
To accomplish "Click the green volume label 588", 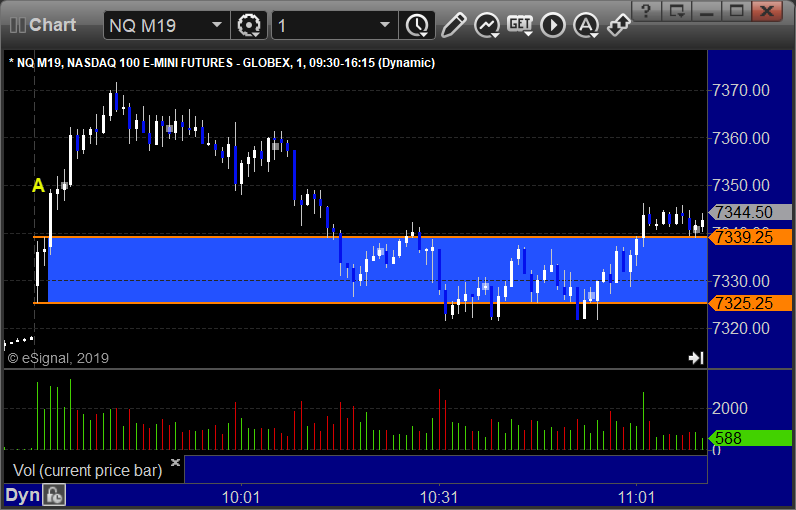I will click(x=750, y=437).
